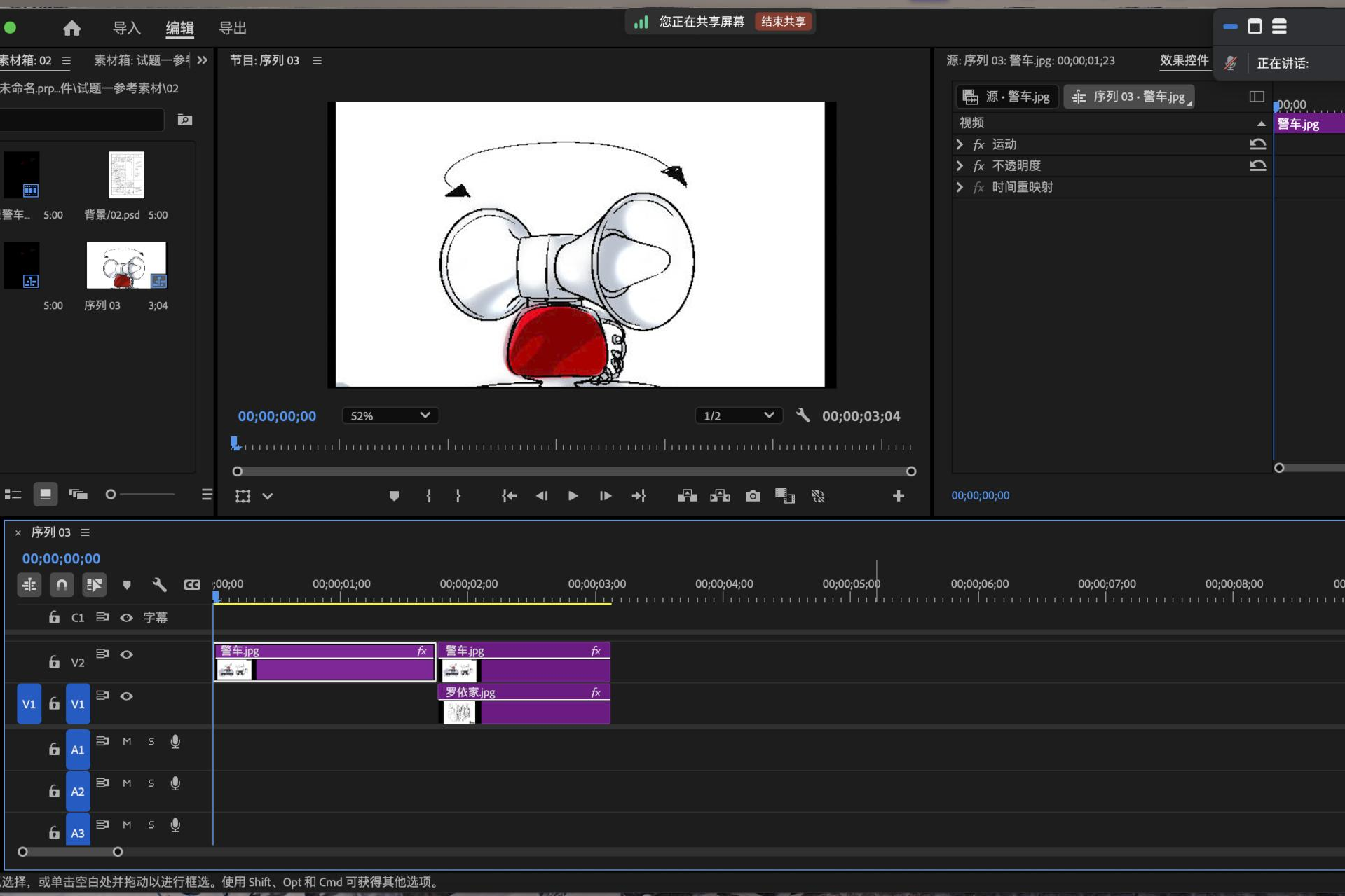Toggle the Snap magnet icon in timeline

62,584
